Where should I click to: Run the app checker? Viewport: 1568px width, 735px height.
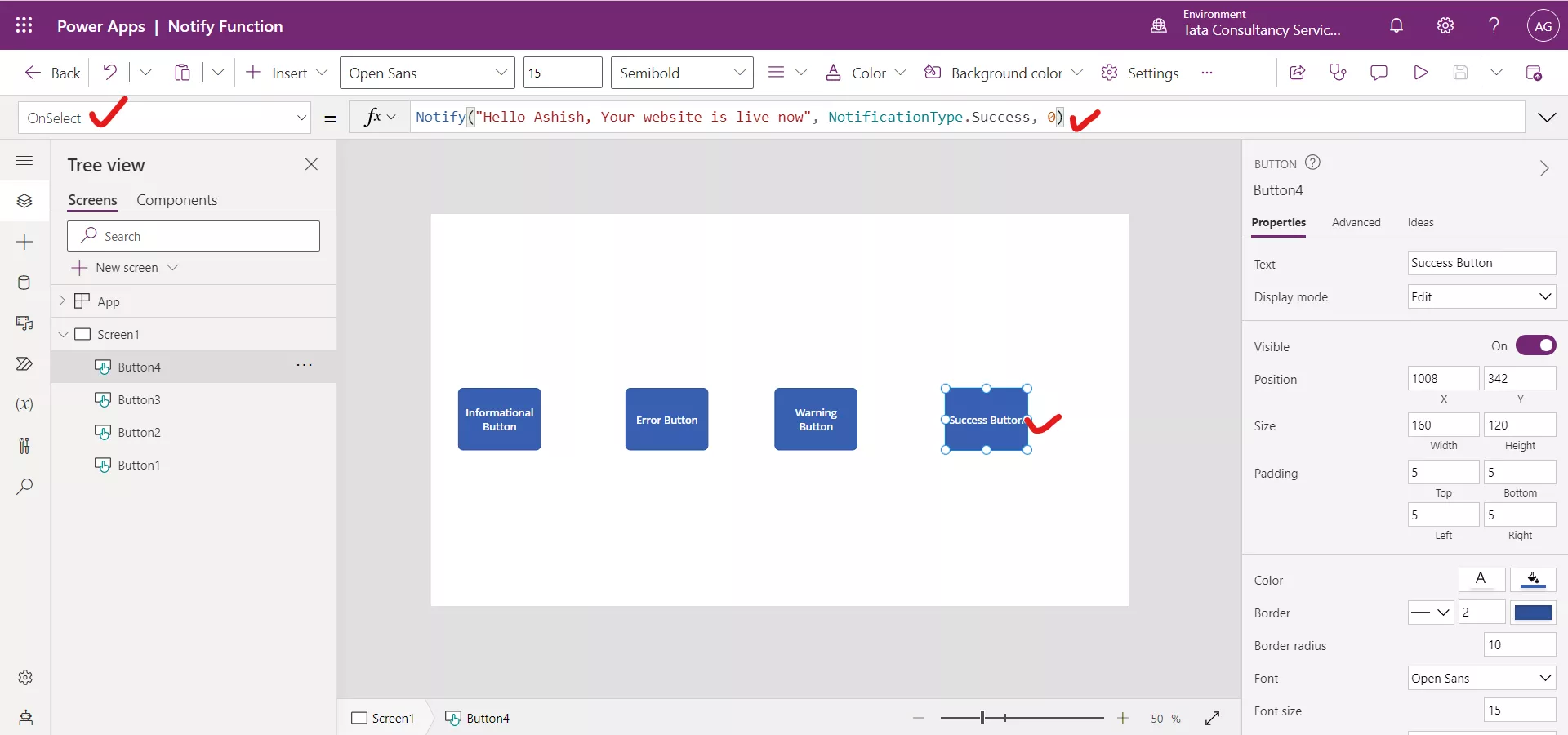pyautogui.click(x=1338, y=73)
